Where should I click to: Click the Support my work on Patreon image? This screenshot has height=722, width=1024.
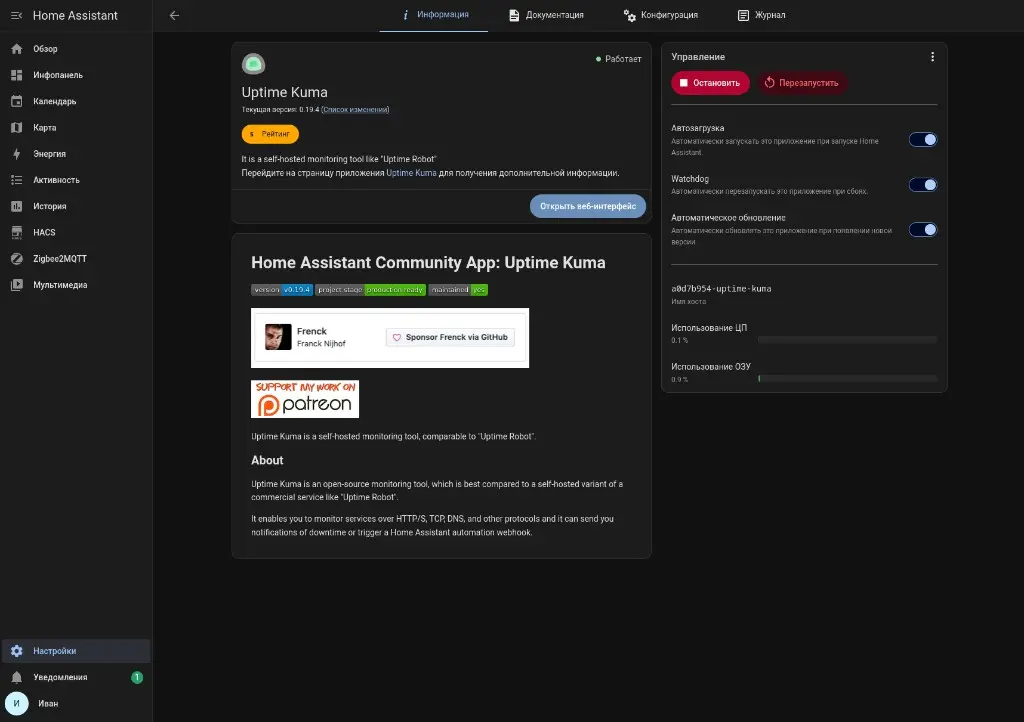click(305, 399)
